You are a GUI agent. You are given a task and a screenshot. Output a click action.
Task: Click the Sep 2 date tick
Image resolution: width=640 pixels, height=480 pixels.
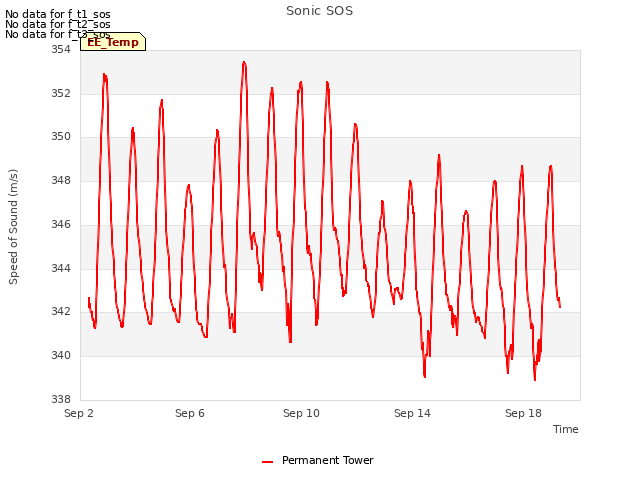pyautogui.click(x=79, y=413)
